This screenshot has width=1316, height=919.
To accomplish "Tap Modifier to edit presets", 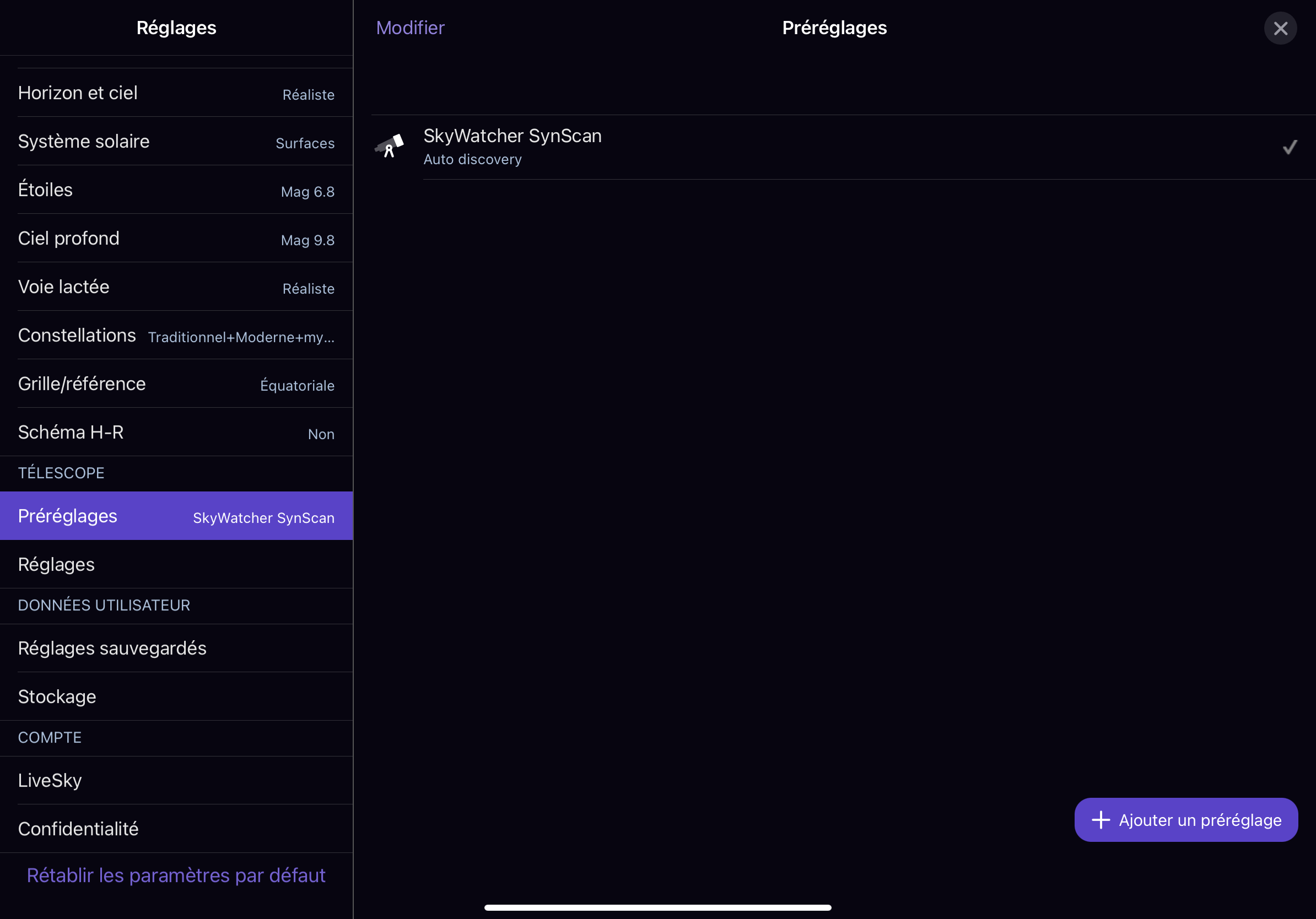I will click(x=410, y=28).
